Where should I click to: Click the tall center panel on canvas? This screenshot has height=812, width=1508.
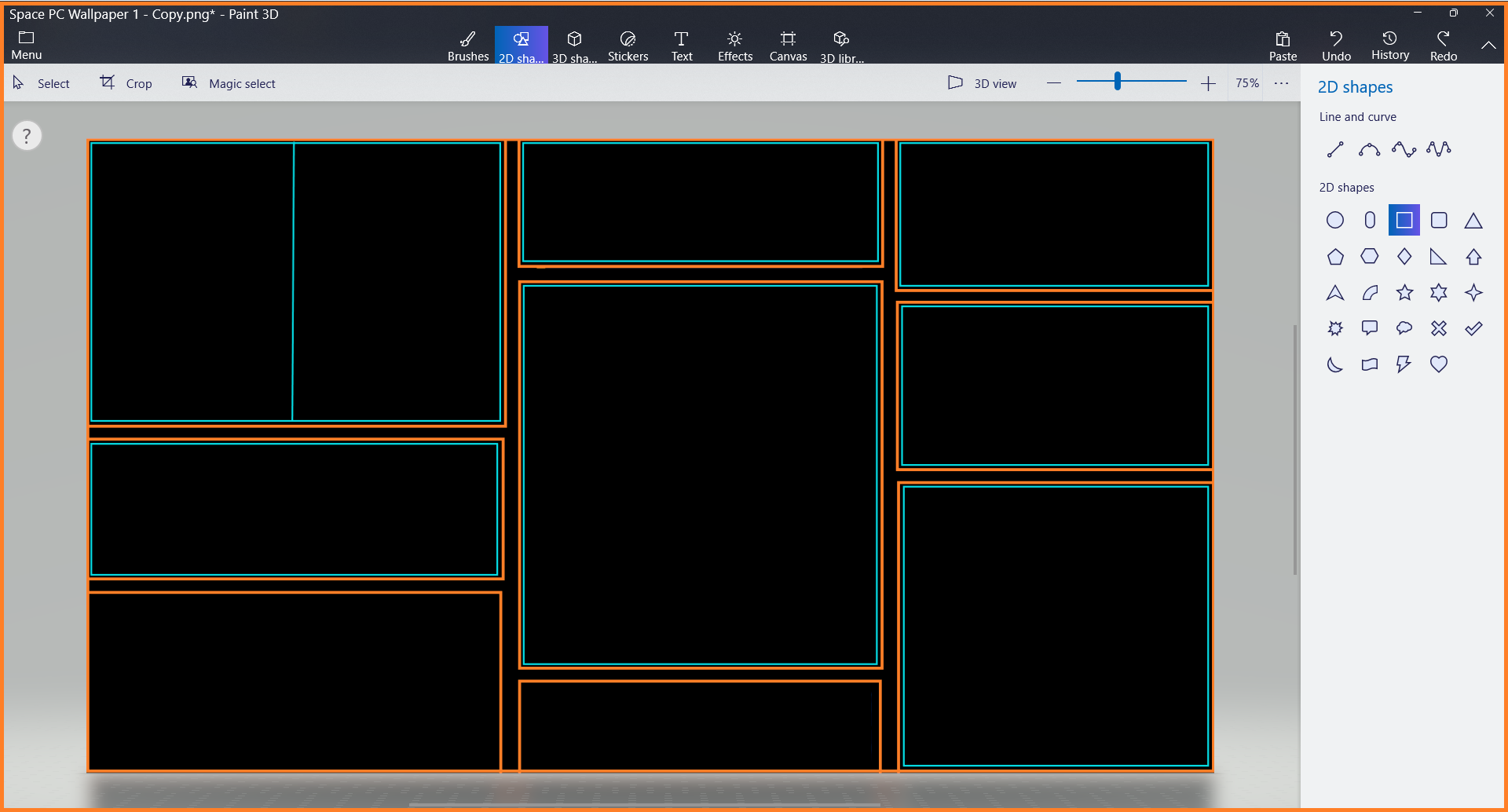pos(701,475)
